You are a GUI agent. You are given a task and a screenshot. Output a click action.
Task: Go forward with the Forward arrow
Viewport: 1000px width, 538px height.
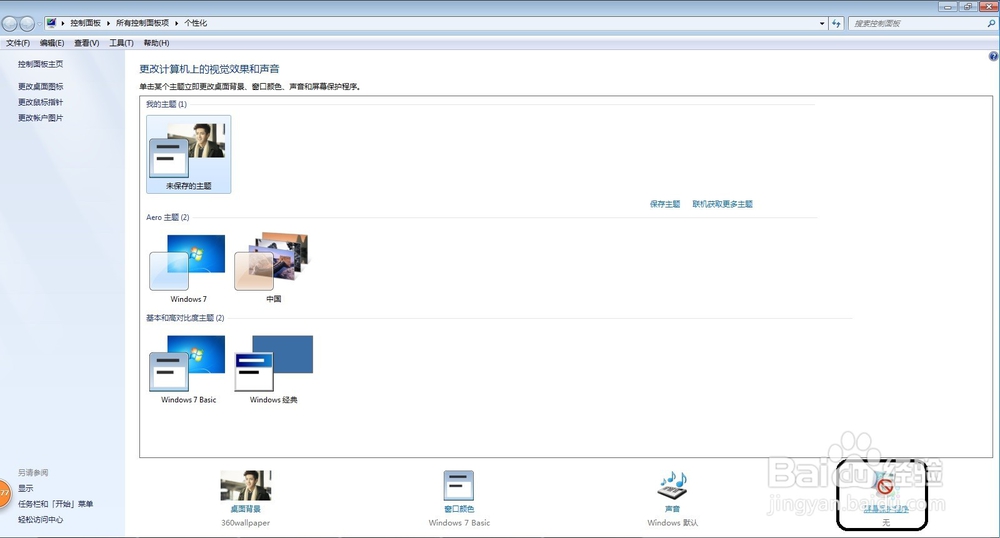[27, 24]
